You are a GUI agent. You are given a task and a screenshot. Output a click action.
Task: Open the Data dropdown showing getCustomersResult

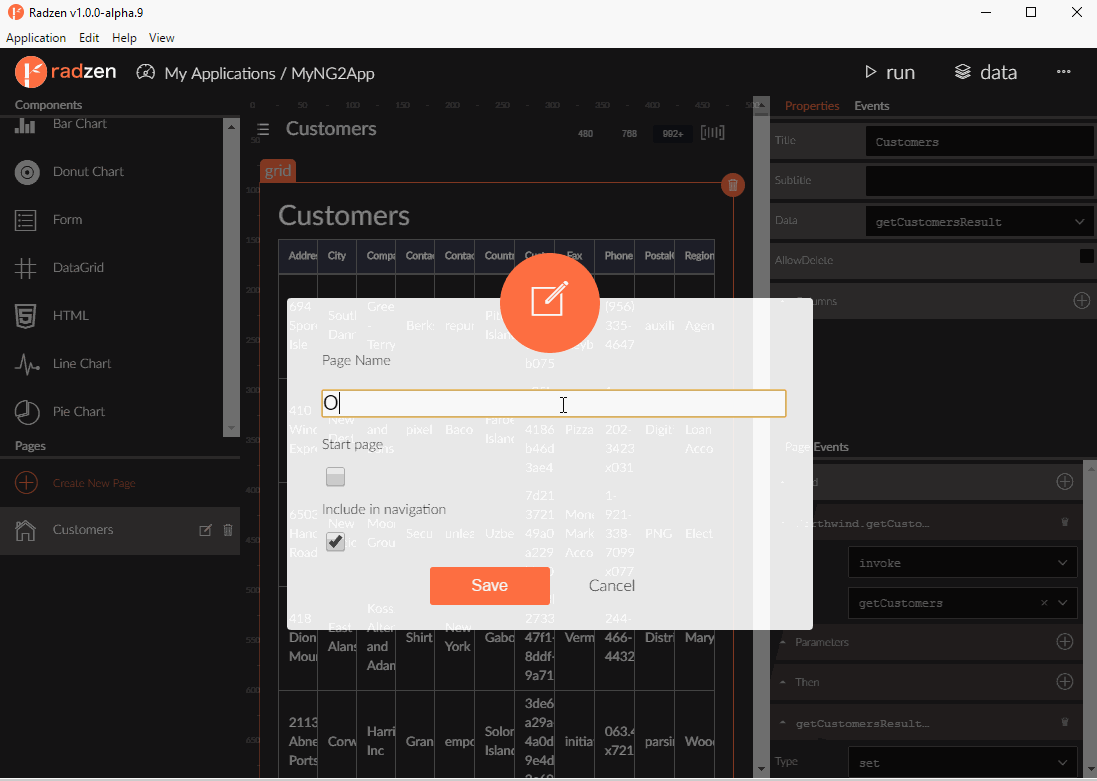click(x=978, y=221)
